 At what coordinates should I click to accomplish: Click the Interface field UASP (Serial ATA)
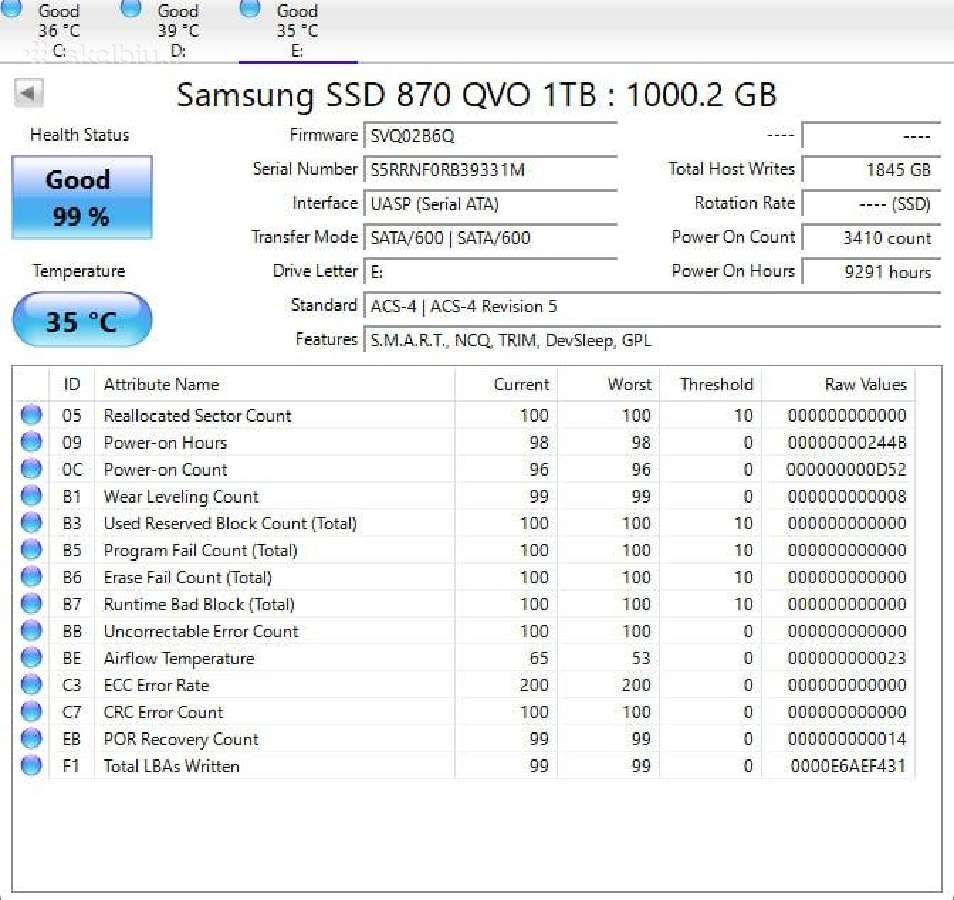[490, 204]
